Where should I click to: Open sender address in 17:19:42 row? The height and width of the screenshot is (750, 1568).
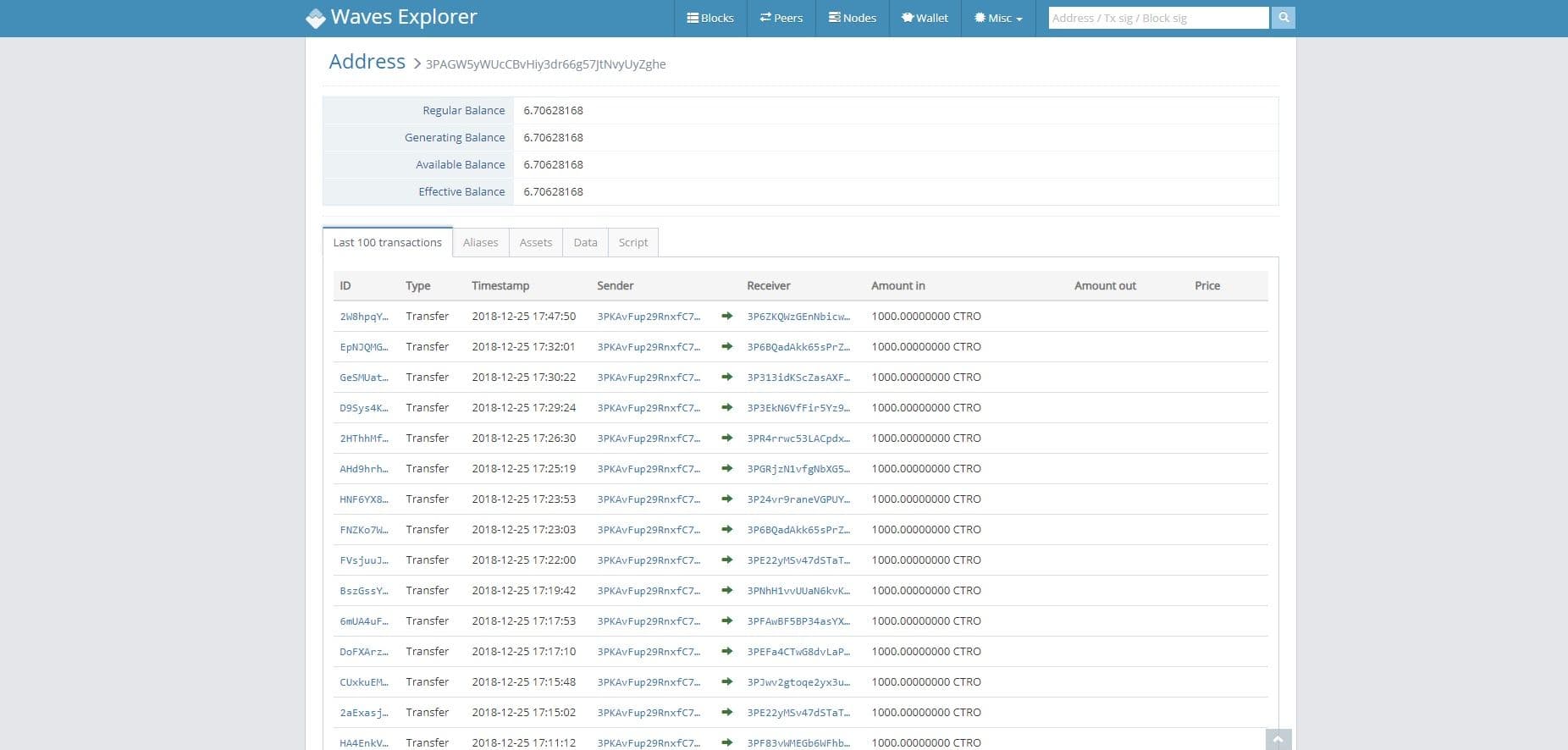click(x=649, y=591)
